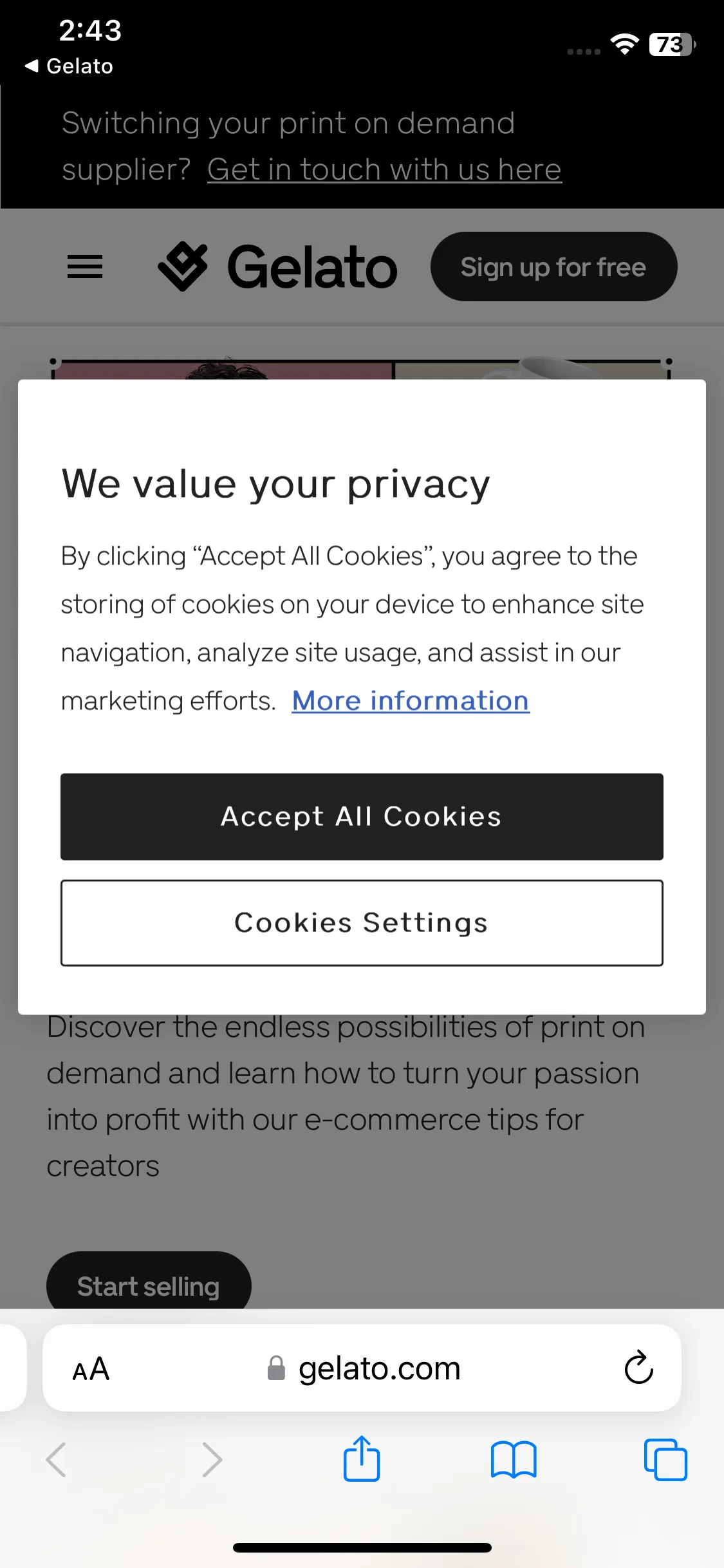Screen dimensions: 724x1568
Task: Tap the Wi-Fi status icon
Action: (x=624, y=44)
